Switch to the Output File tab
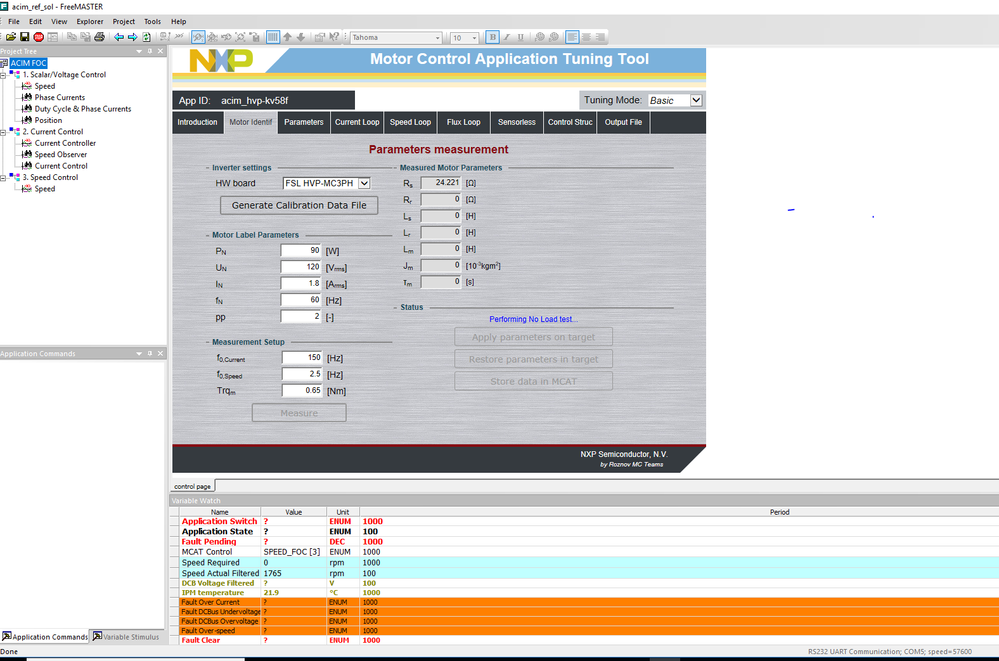Image resolution: width=999 pixels, height=661 pixels. (623, 122)
